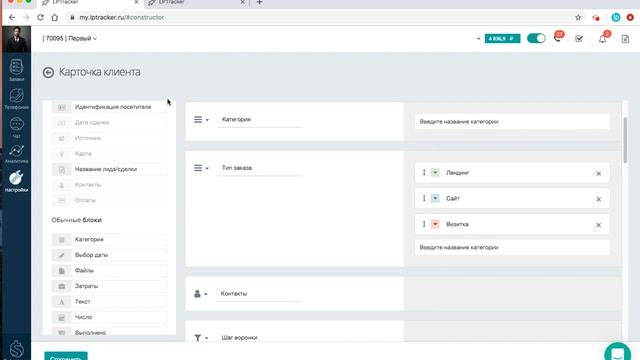Reload the browser page
This screenshot has height=360, width=640.
40,18
